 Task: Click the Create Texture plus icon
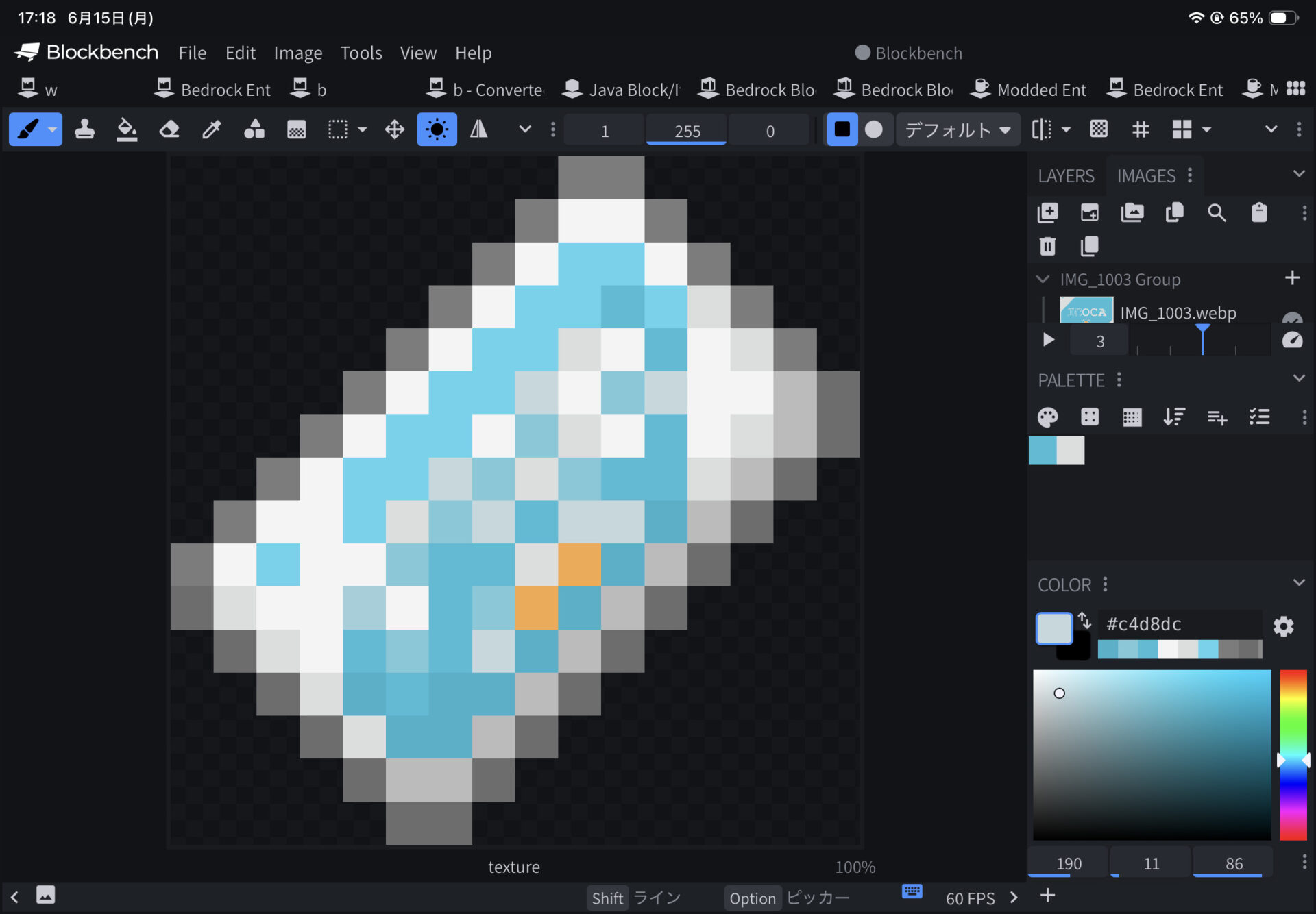[1047, 213]
